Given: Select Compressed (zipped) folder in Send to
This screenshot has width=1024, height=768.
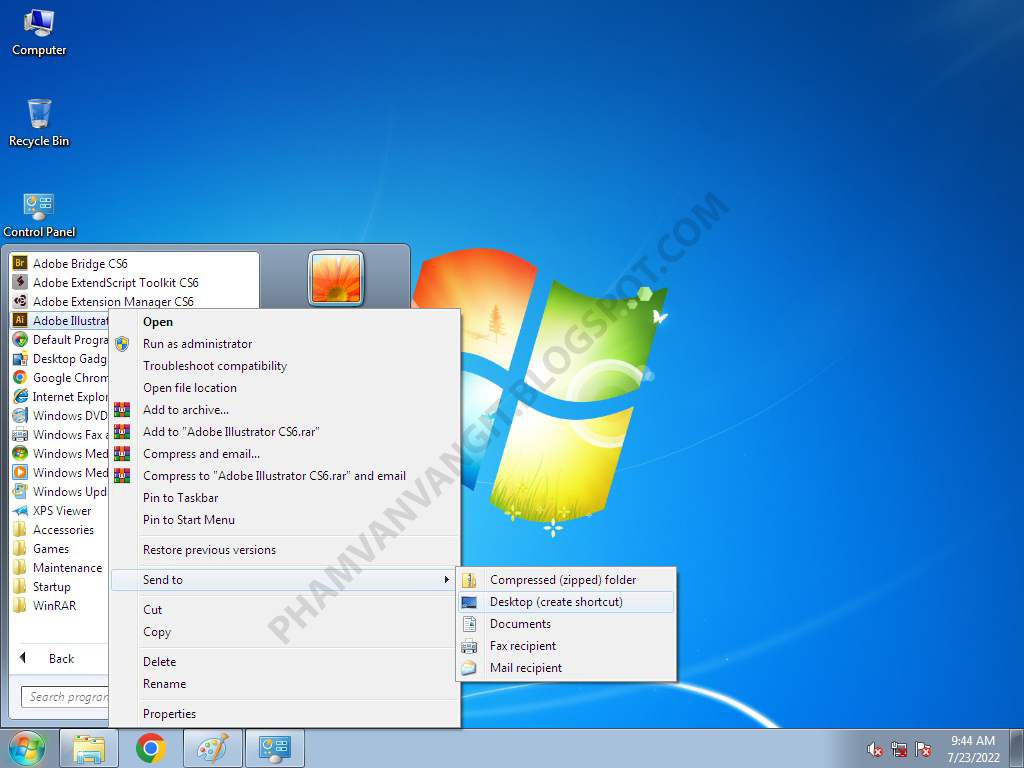Looking at the screenshot, I should [x=566, y=580].
